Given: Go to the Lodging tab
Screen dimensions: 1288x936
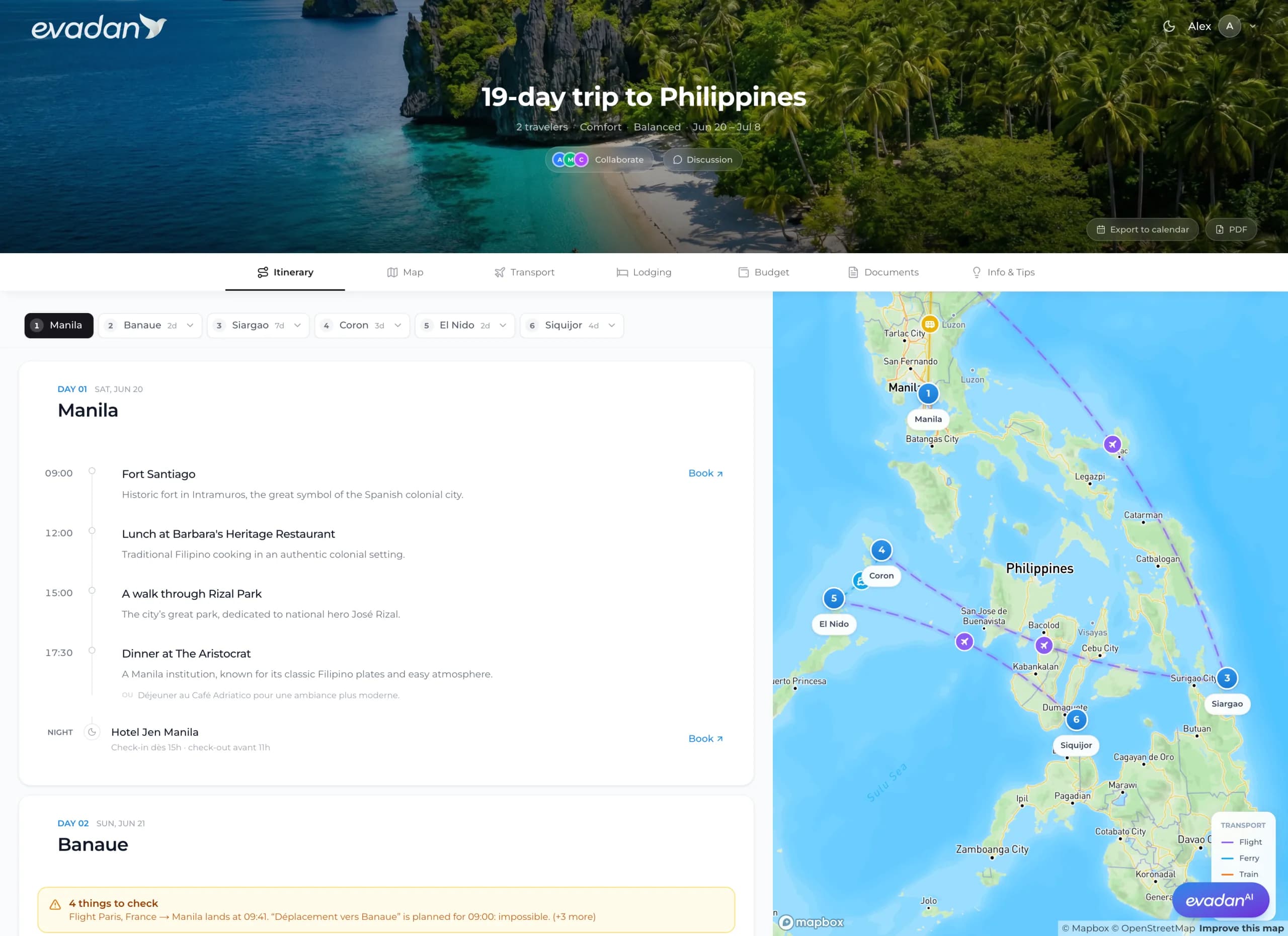Looking at the screenshot, I should click(644, 272).
